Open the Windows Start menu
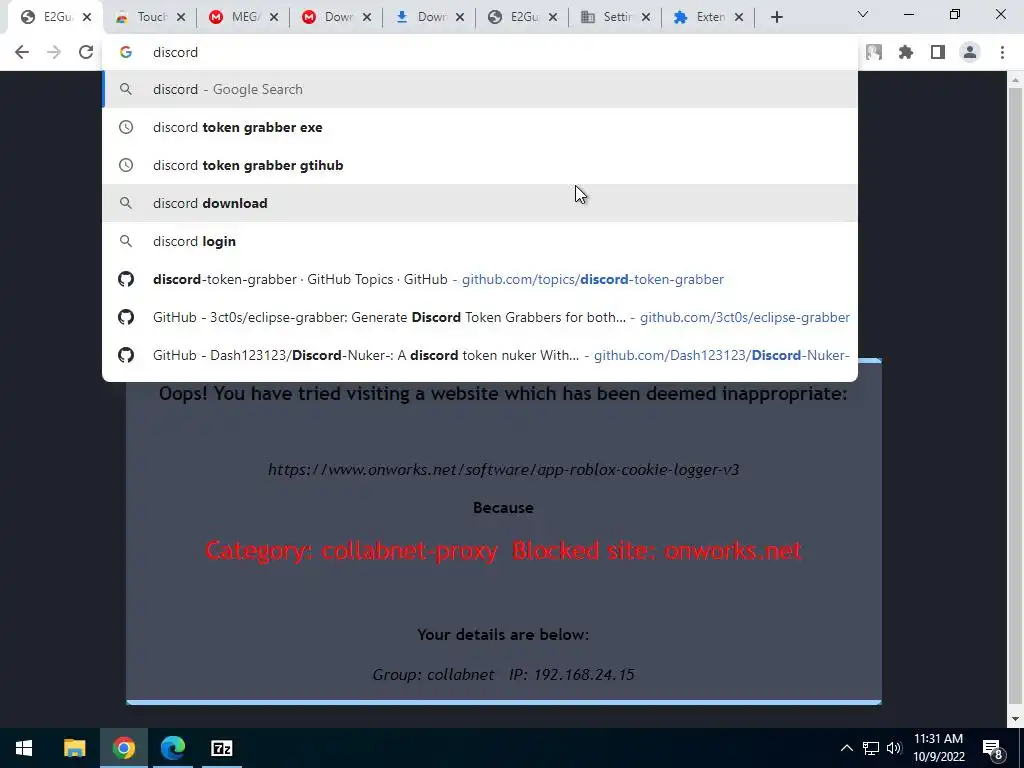This screenshot has height=768, width=1024. pyautogui.click(x=24, y=748)
